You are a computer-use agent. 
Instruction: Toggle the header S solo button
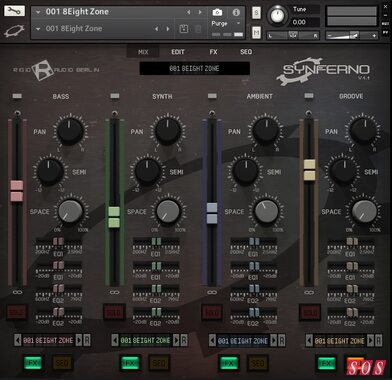pos(256,13)
